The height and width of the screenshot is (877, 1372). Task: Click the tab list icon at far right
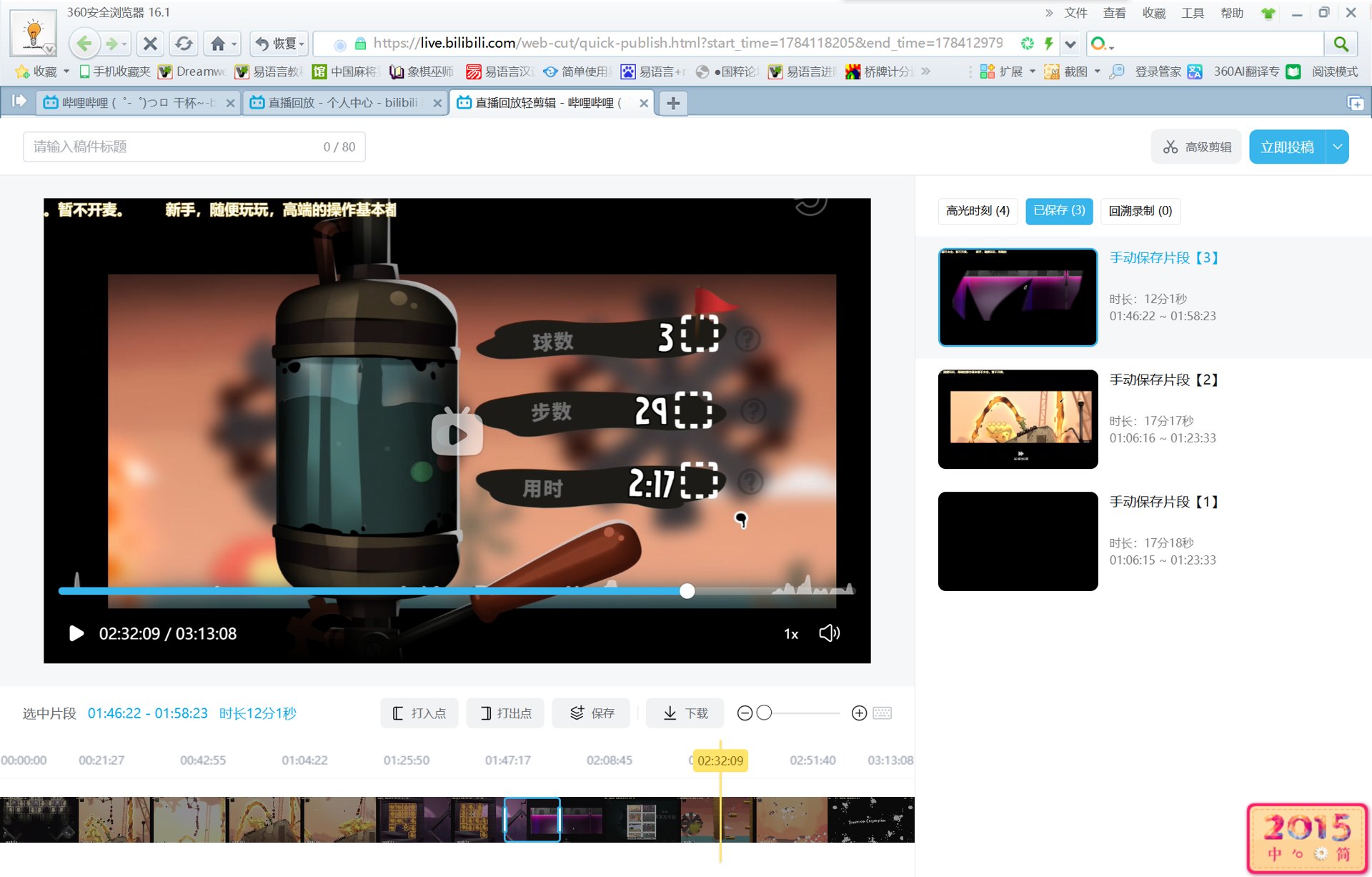pyautogui.click(x=1355, y=103)
